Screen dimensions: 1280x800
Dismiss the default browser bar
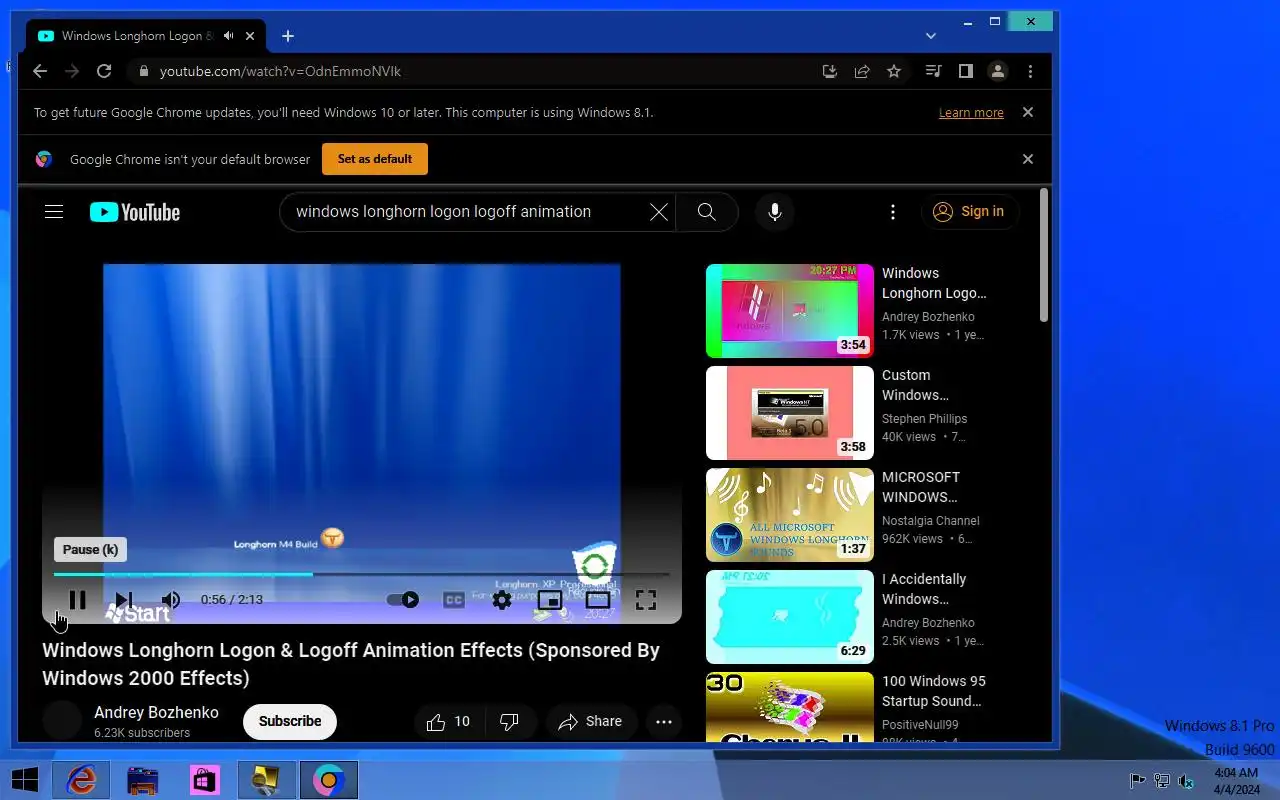coord(1027,159)
